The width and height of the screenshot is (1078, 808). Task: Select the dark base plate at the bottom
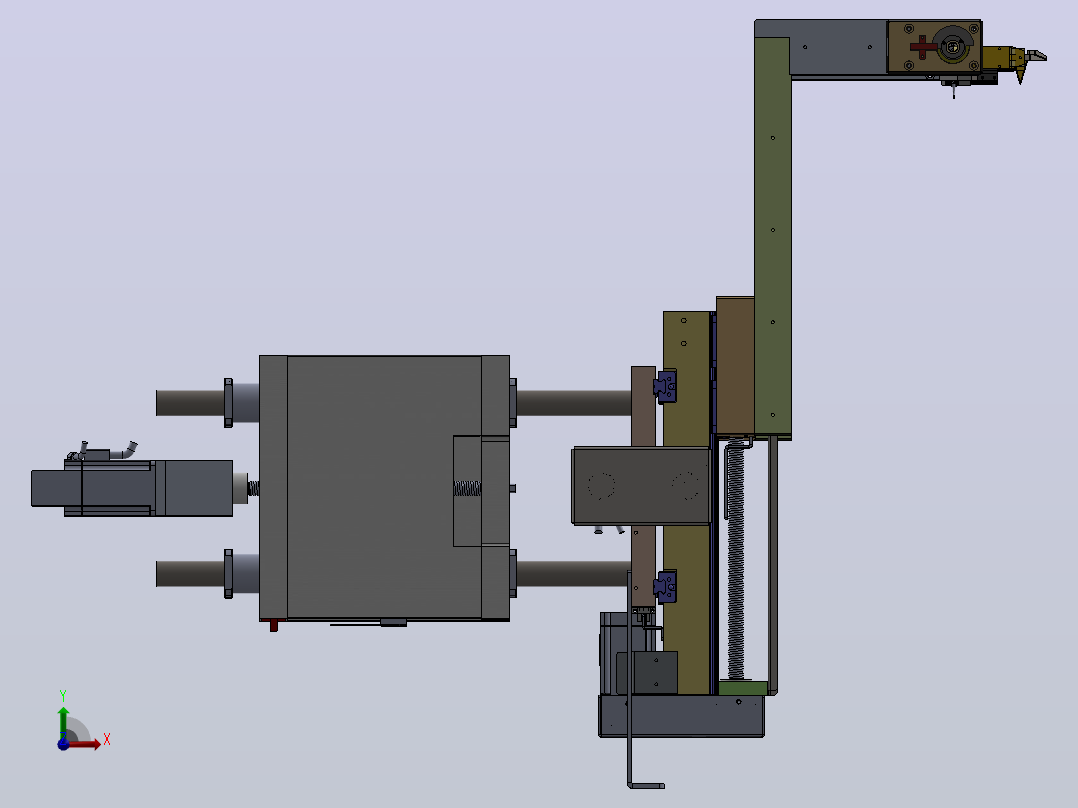click(x=681, y=716)
